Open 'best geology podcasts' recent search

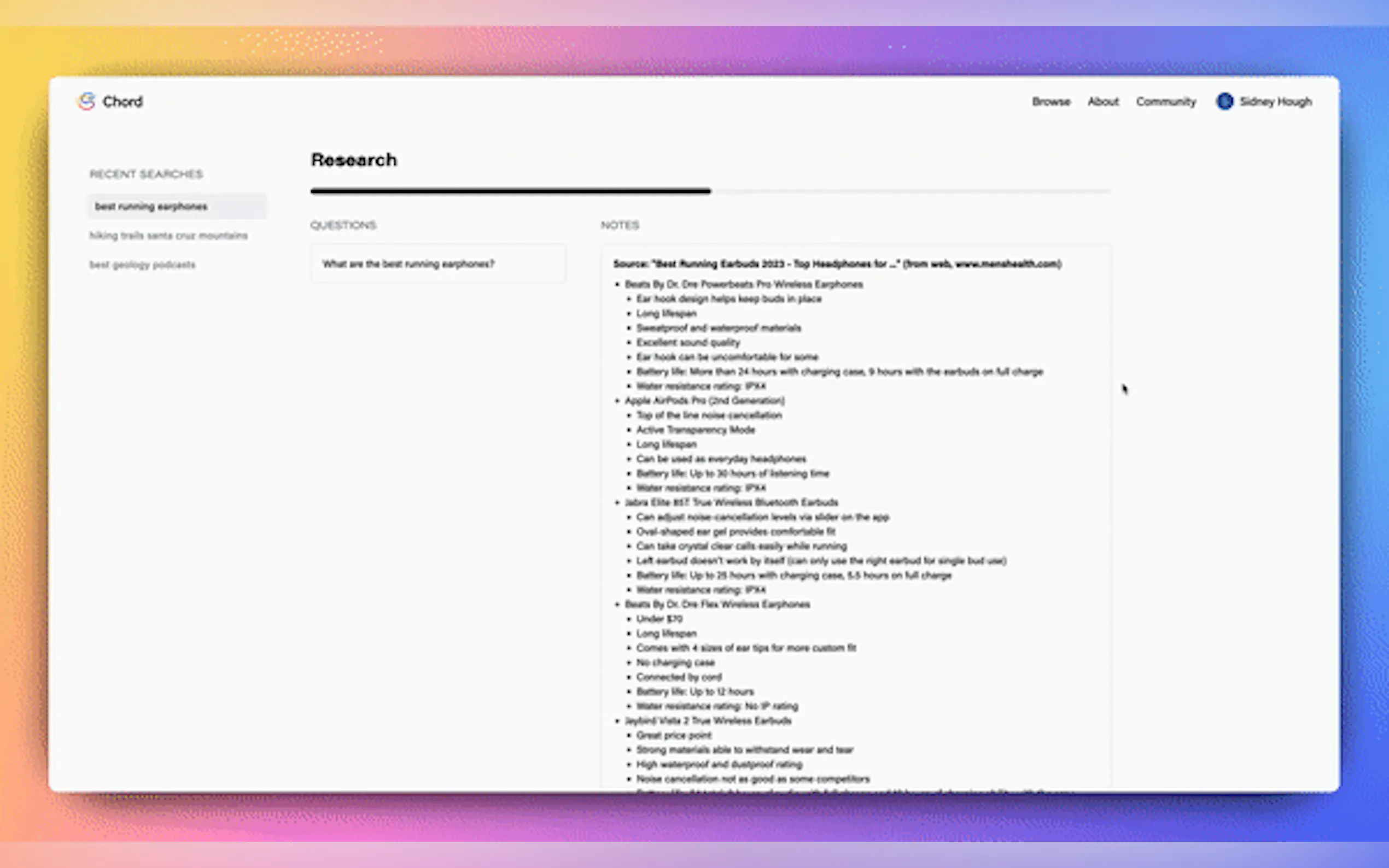click(x=142, y=265)
